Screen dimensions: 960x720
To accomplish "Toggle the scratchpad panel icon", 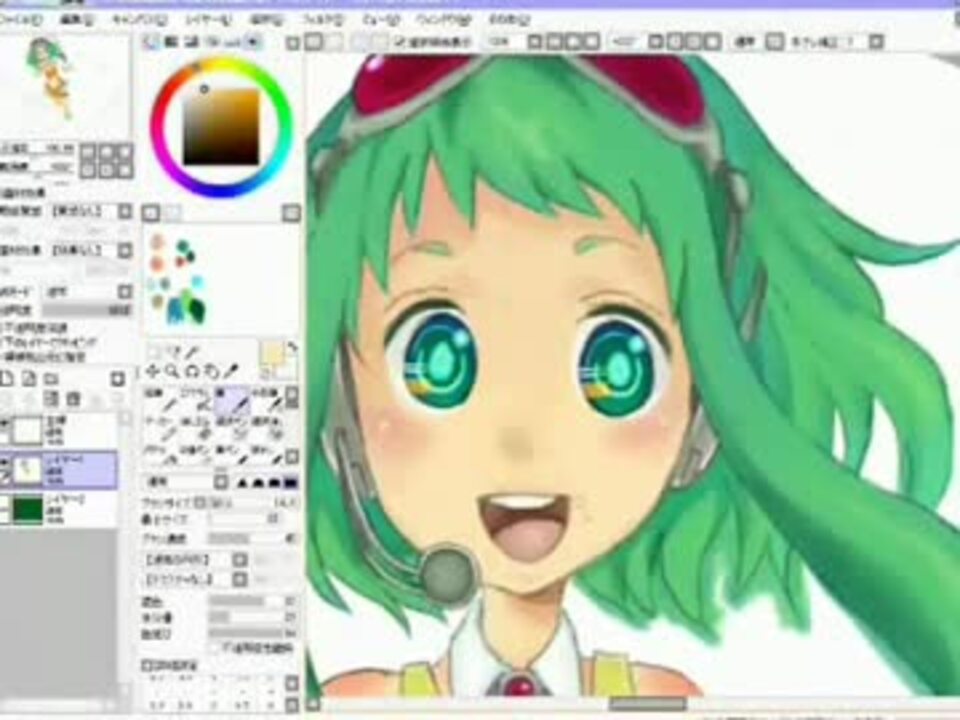I will [252, 42].
